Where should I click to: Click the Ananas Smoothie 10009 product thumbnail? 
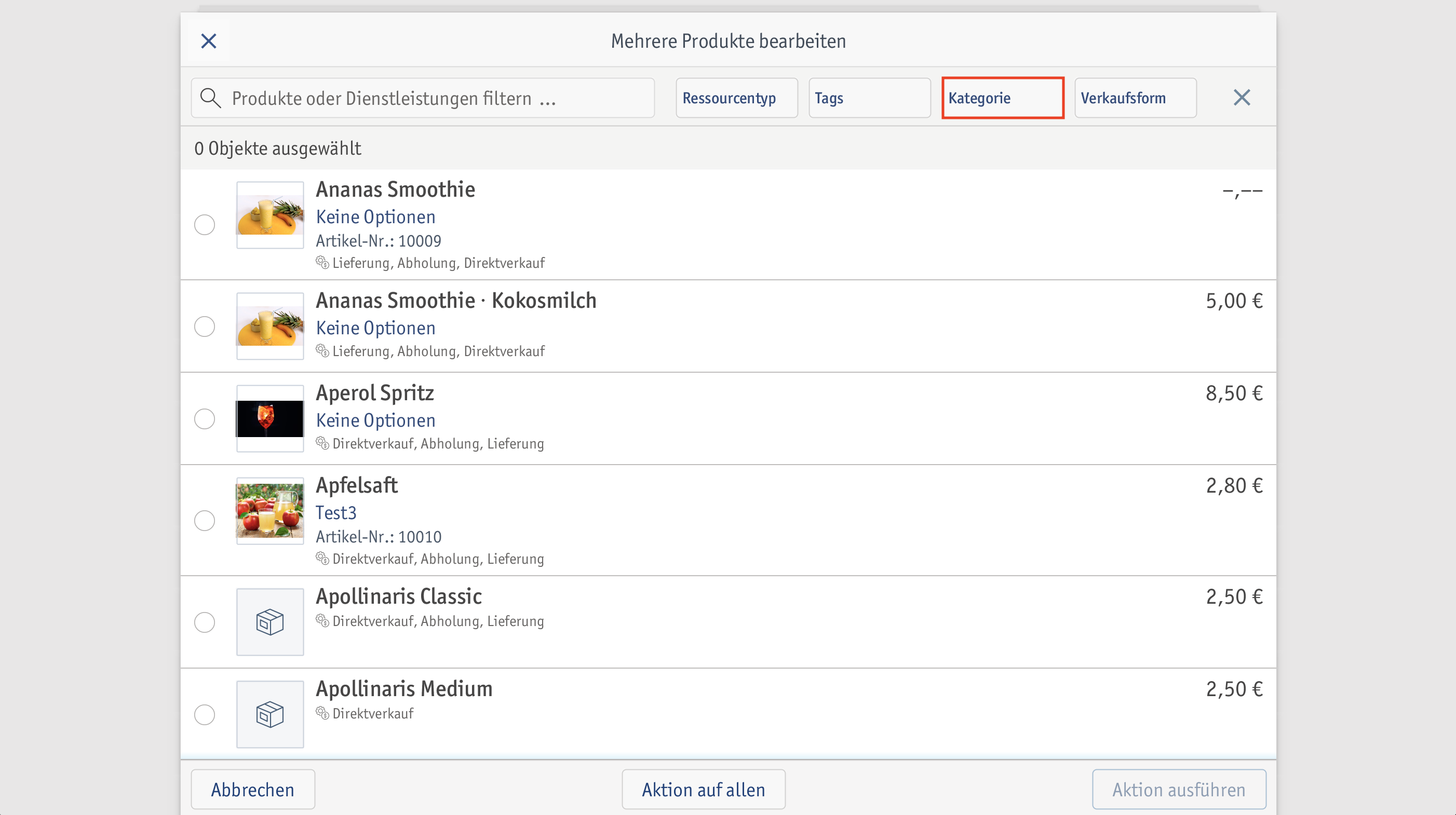(269, 215)
